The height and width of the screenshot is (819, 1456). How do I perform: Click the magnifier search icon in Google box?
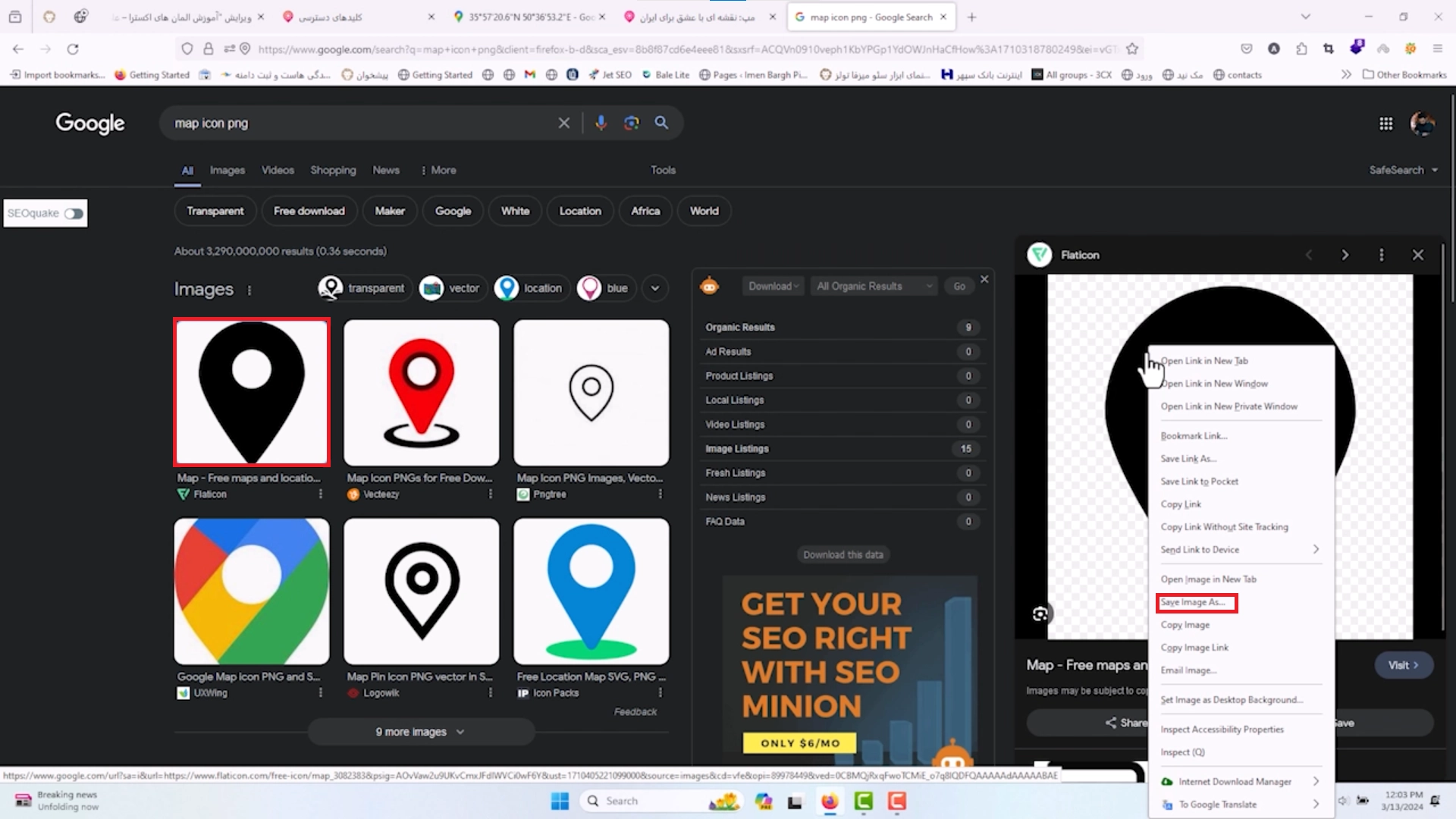(661, 123)
